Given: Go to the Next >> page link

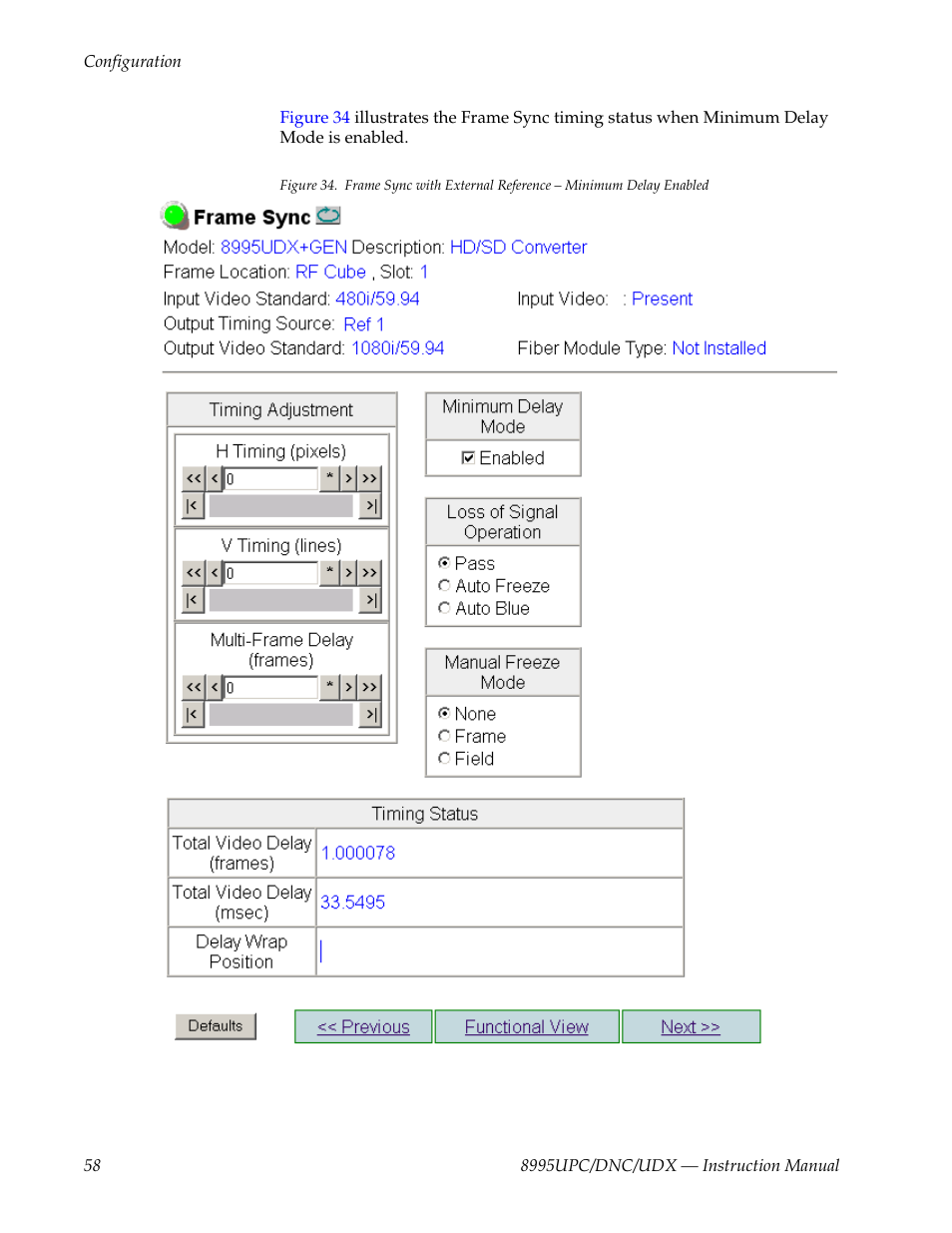Looking at the screenshot, I should point(691,1026).
